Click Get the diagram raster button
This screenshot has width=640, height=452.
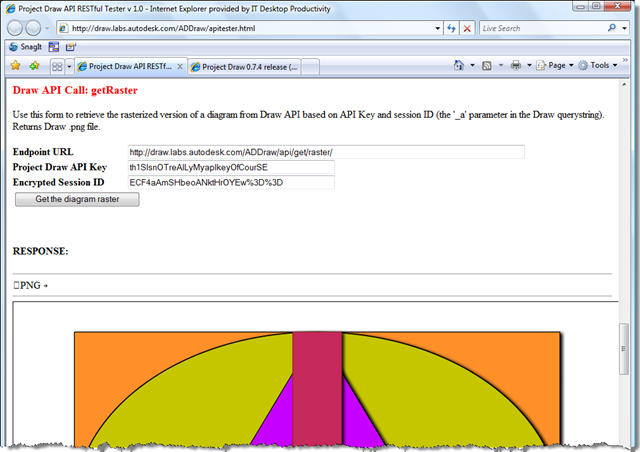pos(76,199)
